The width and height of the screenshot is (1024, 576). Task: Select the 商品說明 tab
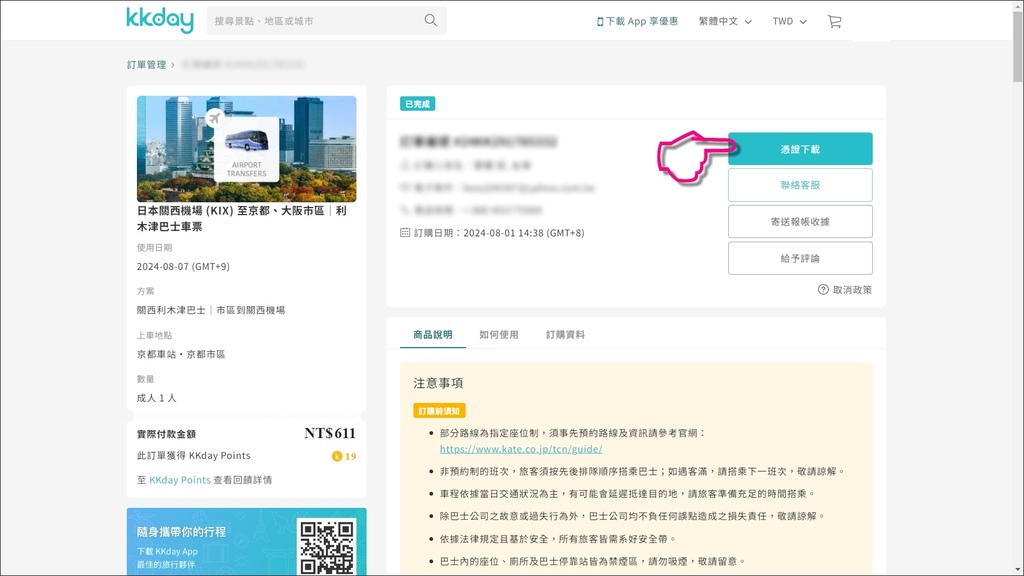tap(432, 334)
